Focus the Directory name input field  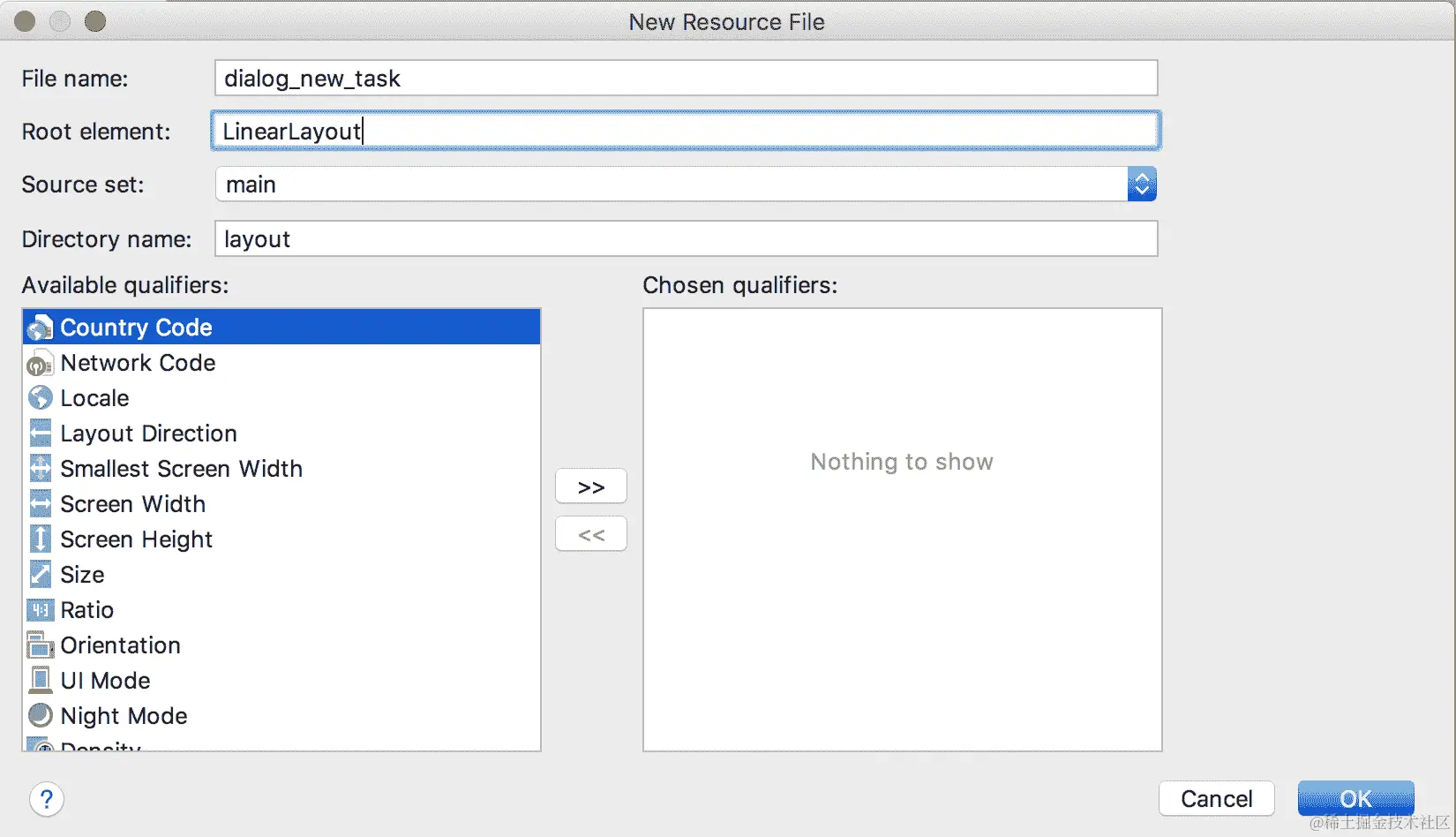(x=686, y=239)
